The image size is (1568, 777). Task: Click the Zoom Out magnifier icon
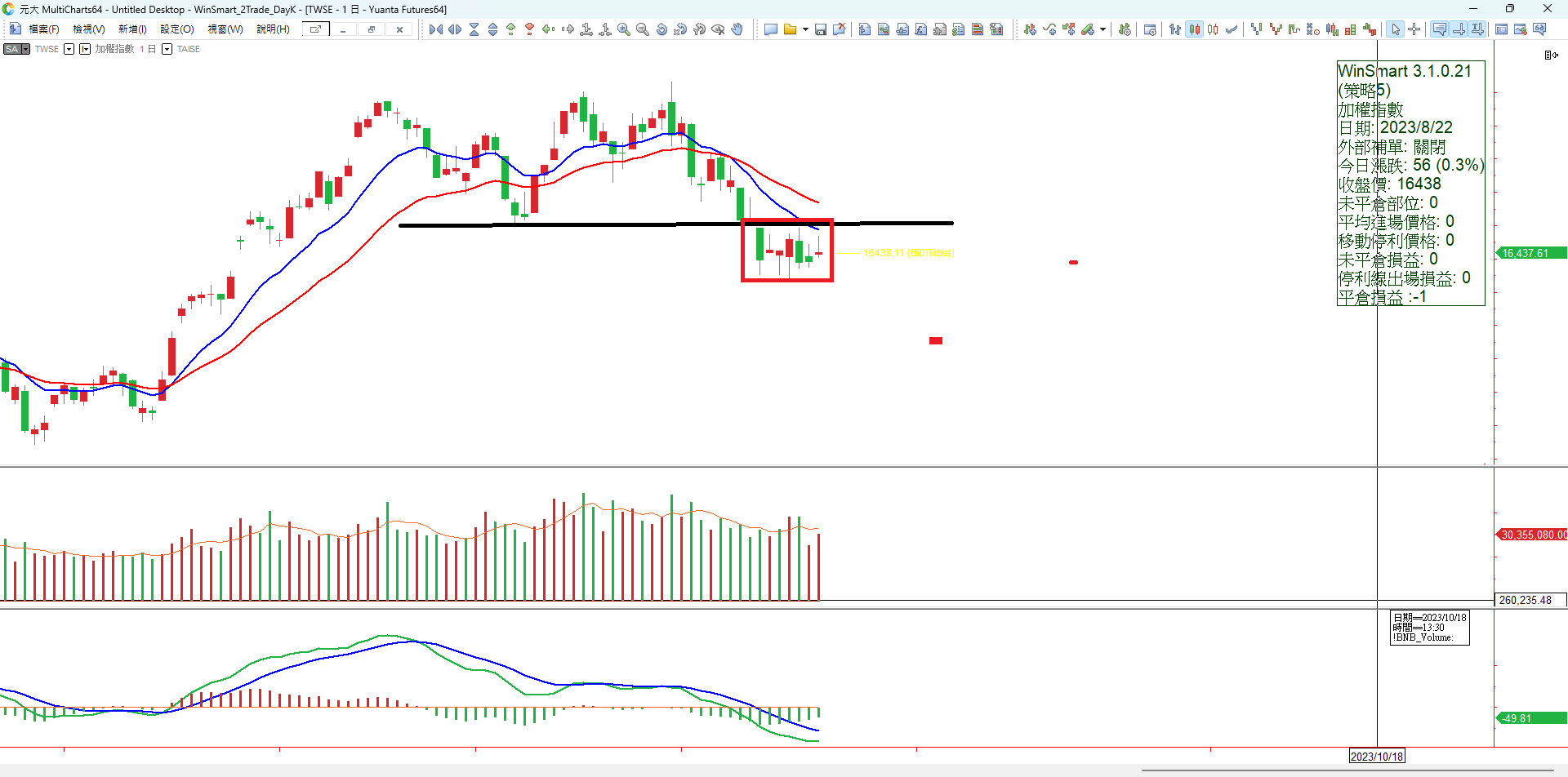click(x=643, y=29)
